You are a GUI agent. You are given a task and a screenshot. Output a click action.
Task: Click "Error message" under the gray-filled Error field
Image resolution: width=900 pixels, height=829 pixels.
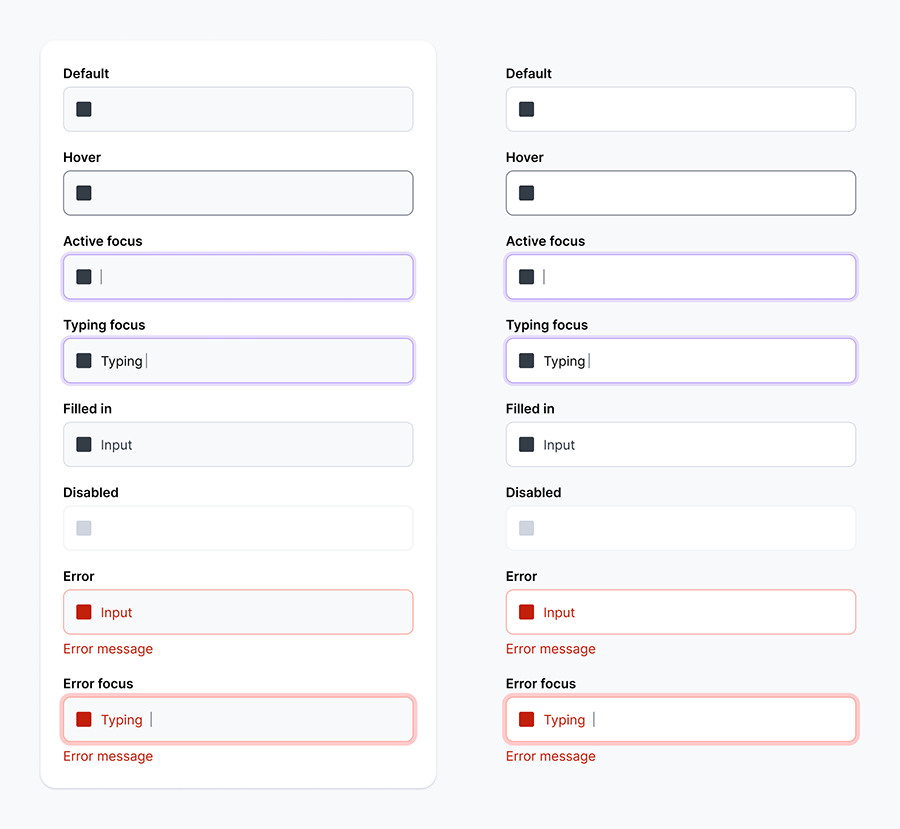(x=108, y=649)
